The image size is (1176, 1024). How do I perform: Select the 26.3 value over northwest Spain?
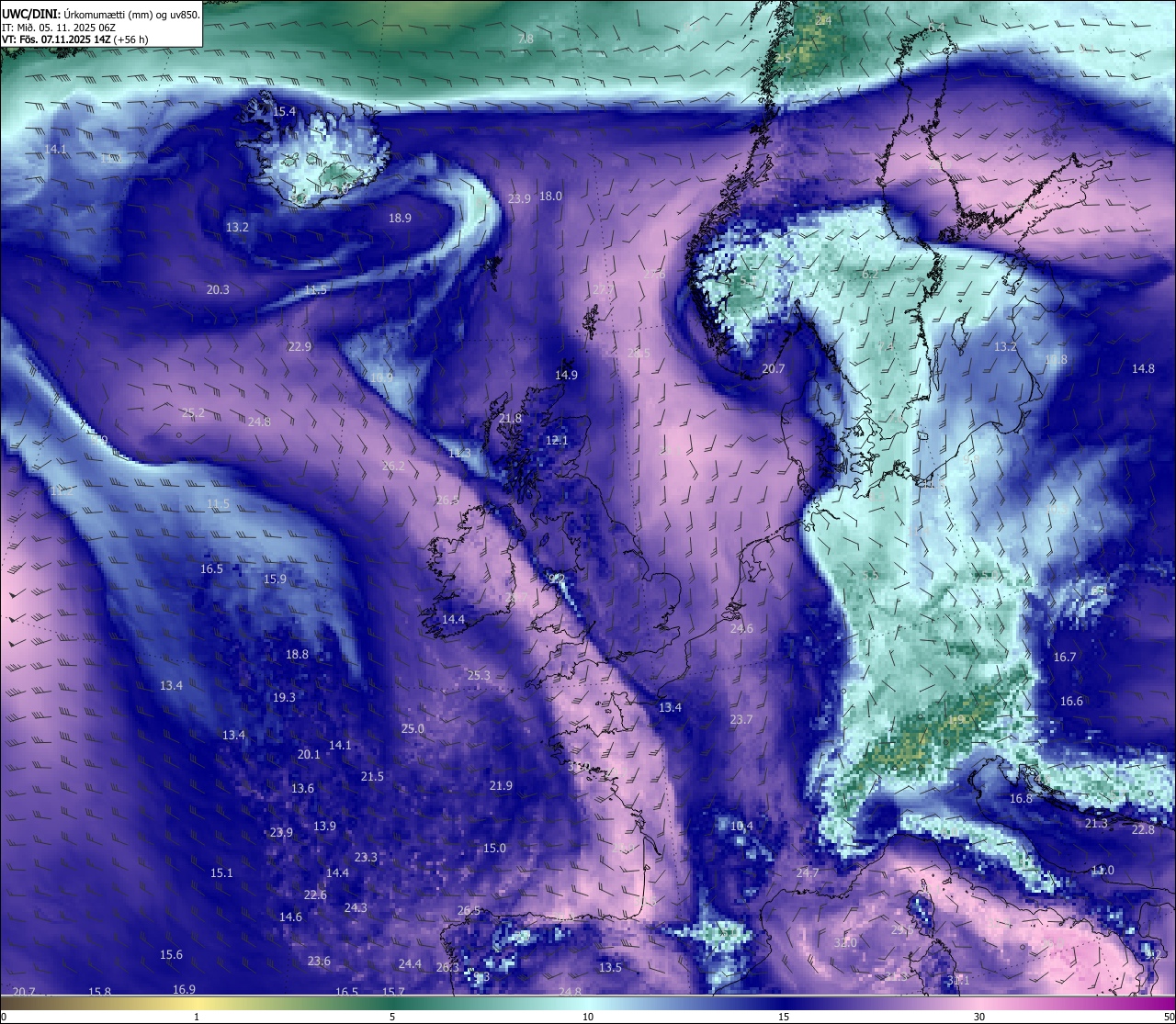pos(447,968)
